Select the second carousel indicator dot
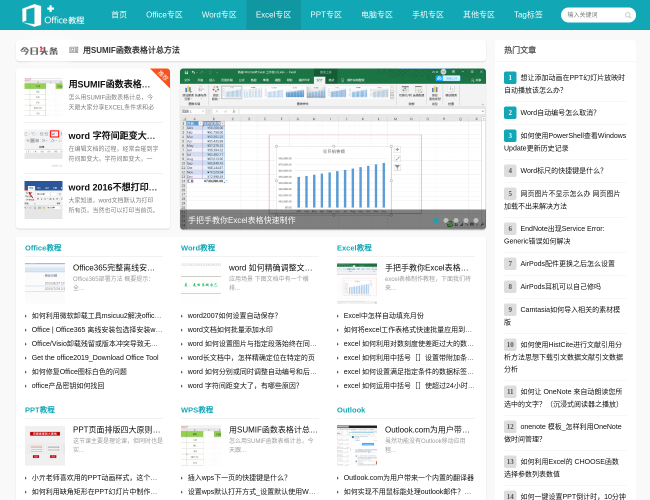 (446, 221)
